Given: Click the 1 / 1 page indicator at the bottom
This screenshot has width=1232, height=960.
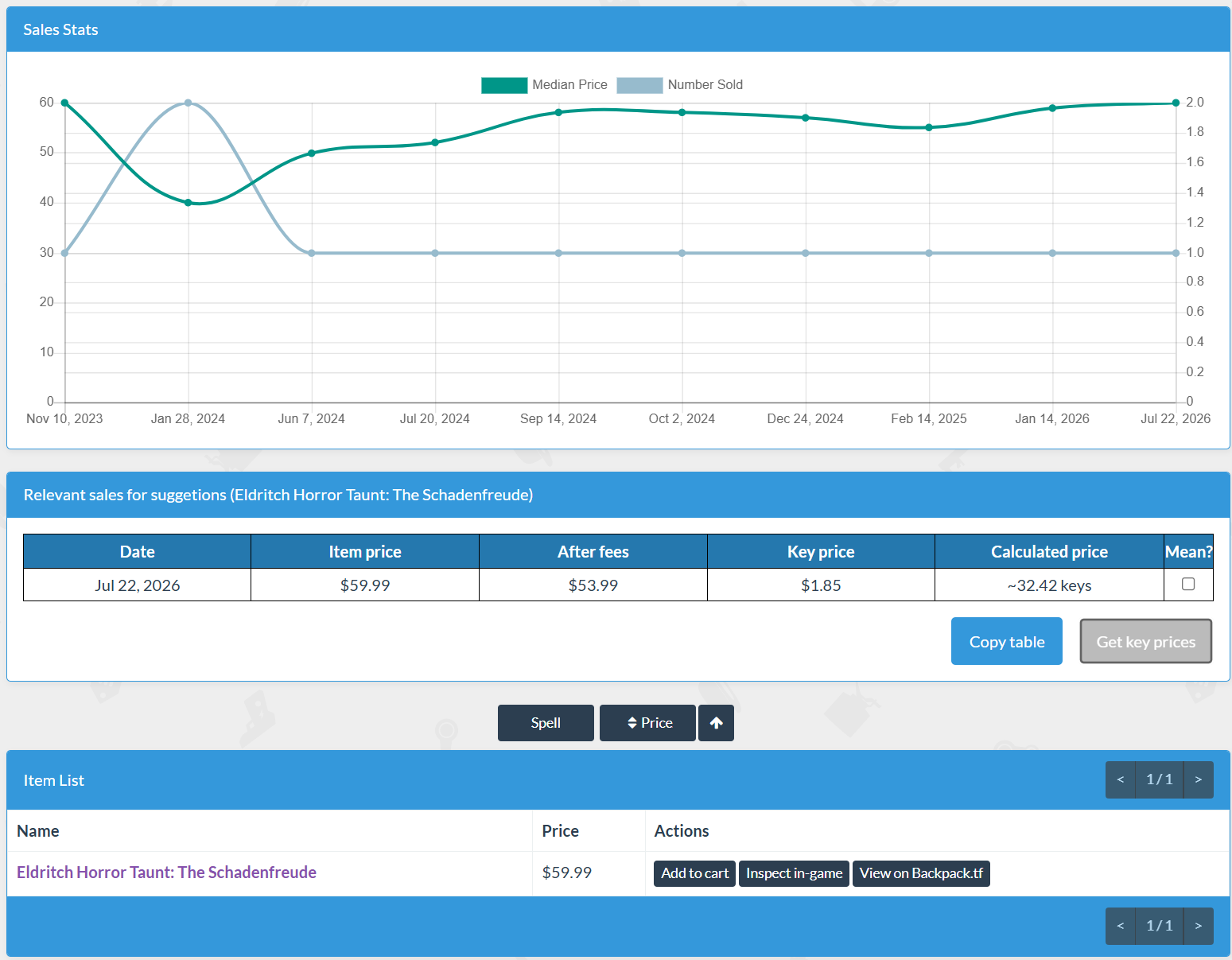Looking at the screenshot, I should (1160, 926).
